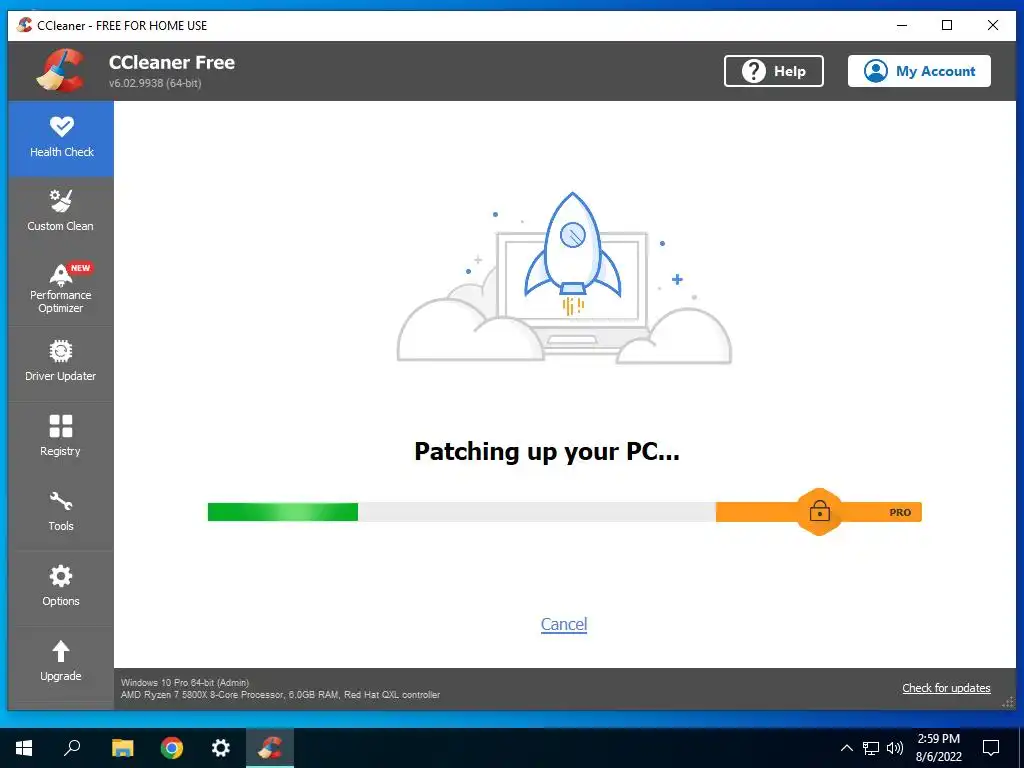Image resolution: width=1024 pixels, height=768 pixels.
Task: Open Windows Settings from the taskbar
Action: pos(221,748)
